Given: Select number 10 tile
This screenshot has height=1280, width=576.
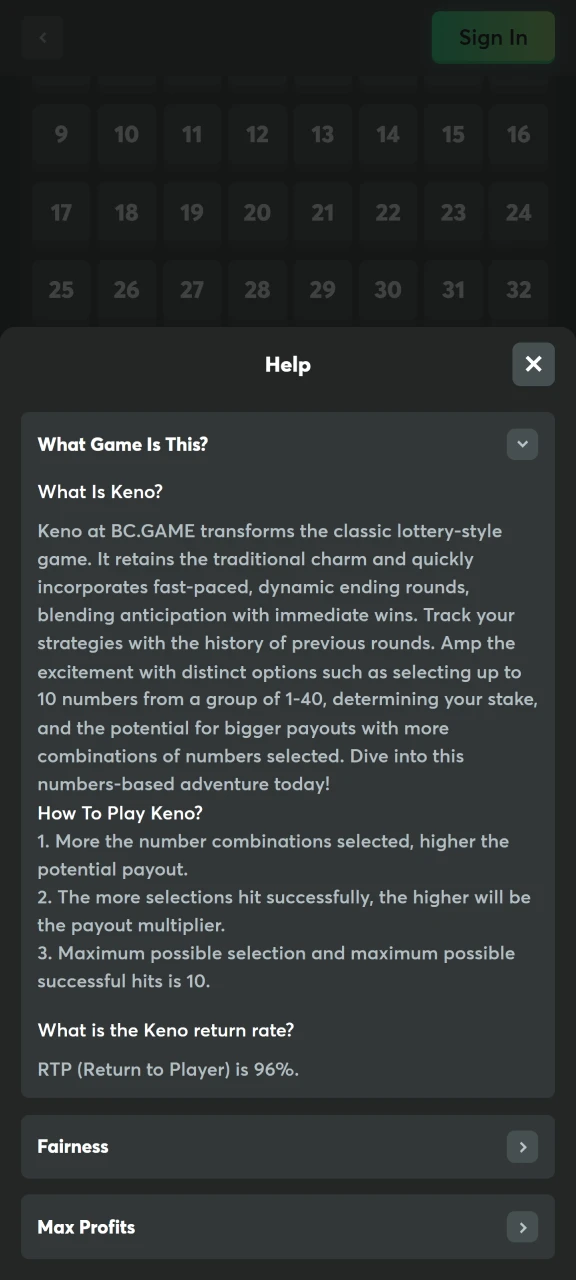Looking at the screenshot, I should coord(126,134).
